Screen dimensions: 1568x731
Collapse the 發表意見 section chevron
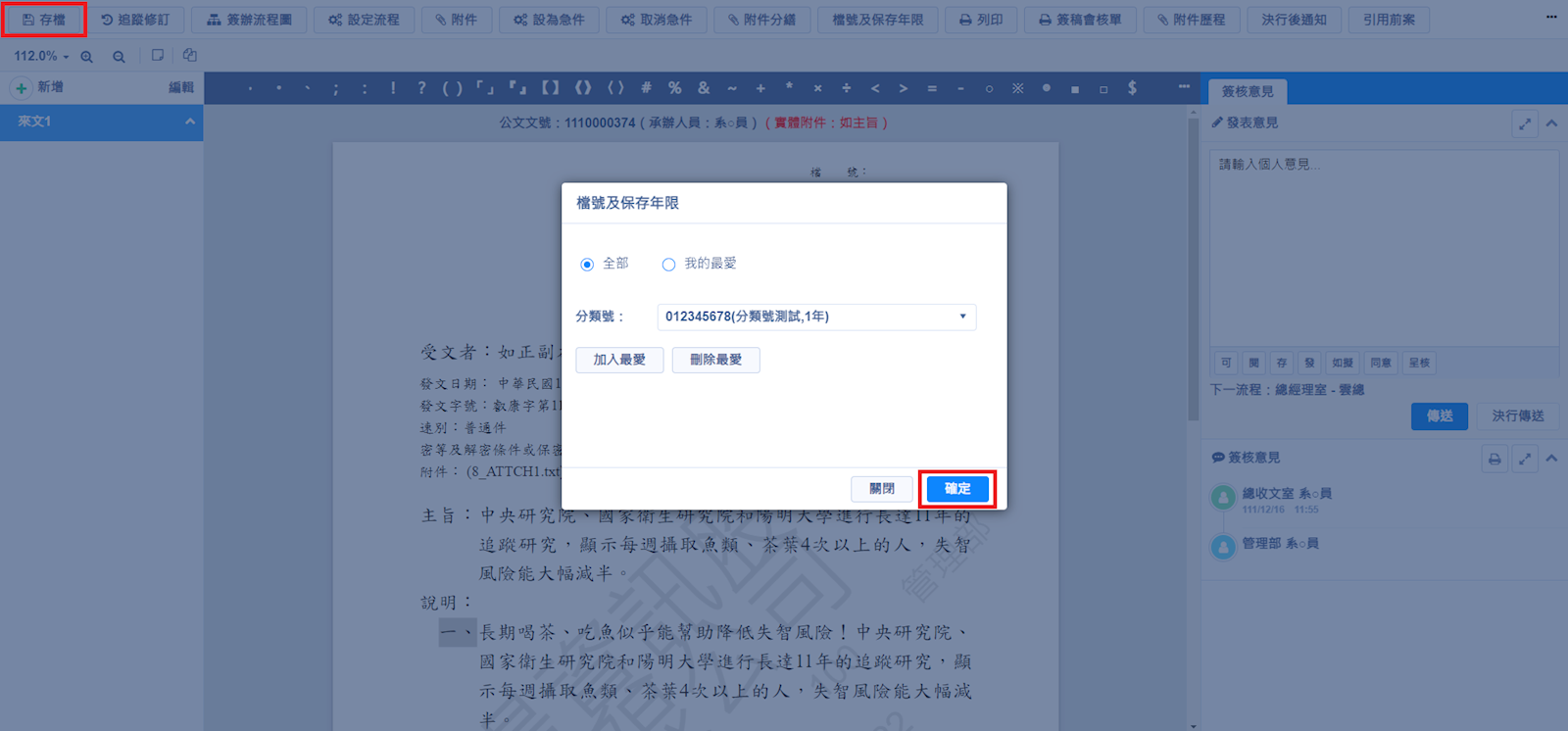(1551, 123)
